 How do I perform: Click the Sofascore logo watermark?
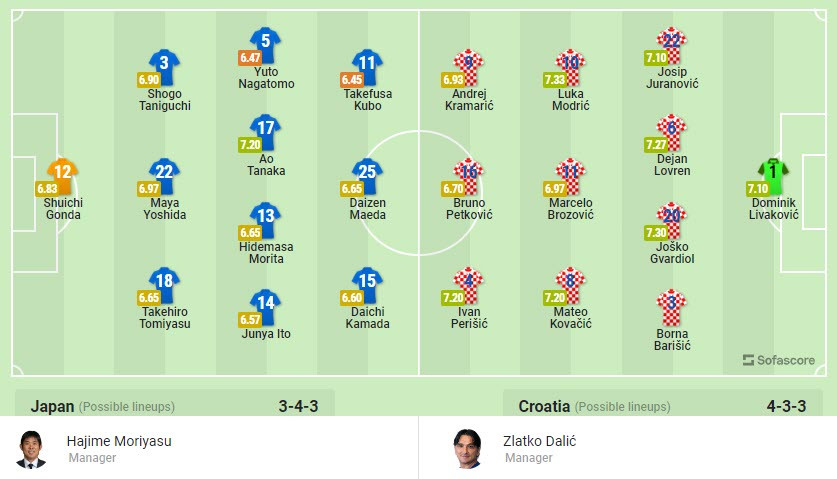[779, 360]
